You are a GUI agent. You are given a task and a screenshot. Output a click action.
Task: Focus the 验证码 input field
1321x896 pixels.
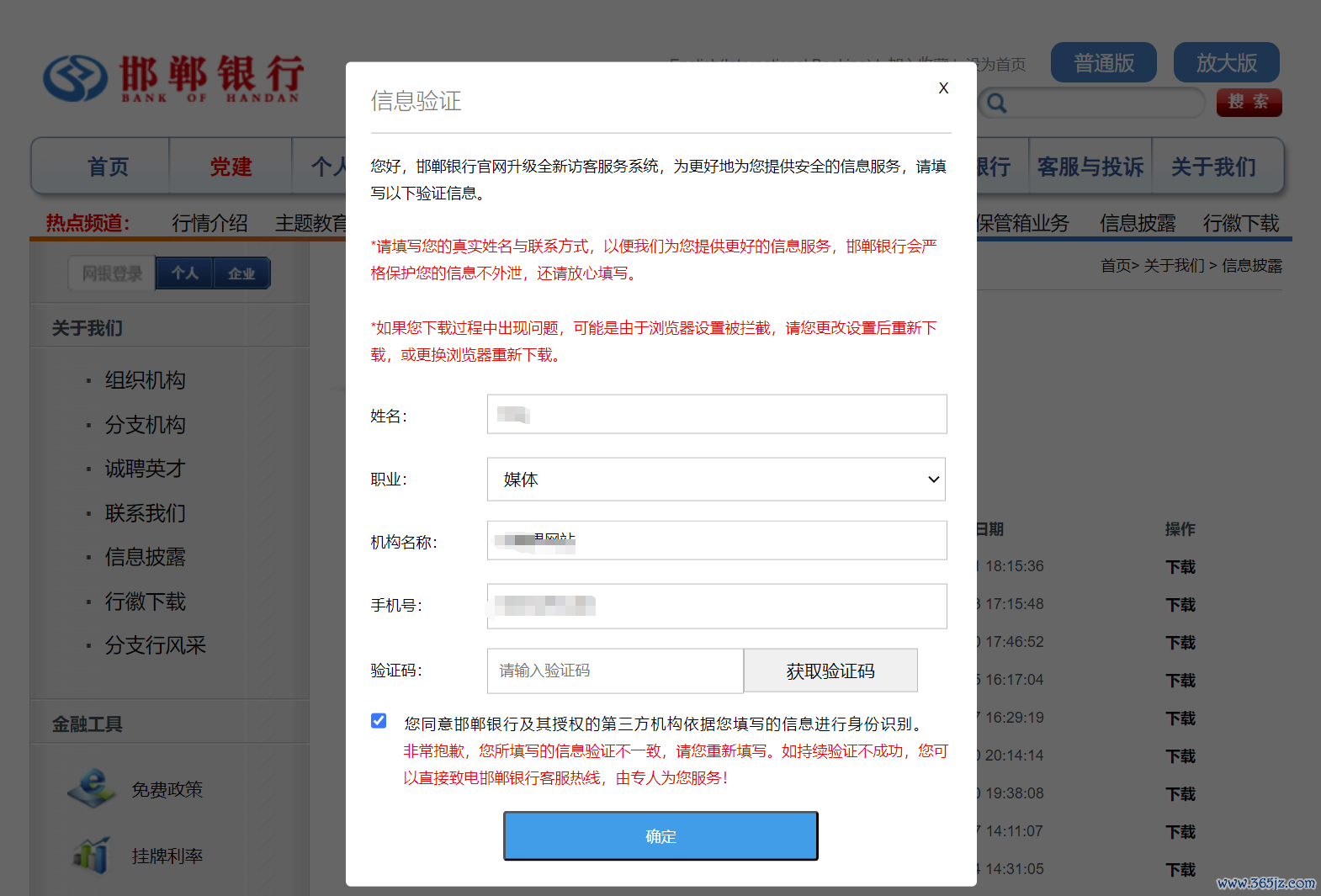point(615,671)
